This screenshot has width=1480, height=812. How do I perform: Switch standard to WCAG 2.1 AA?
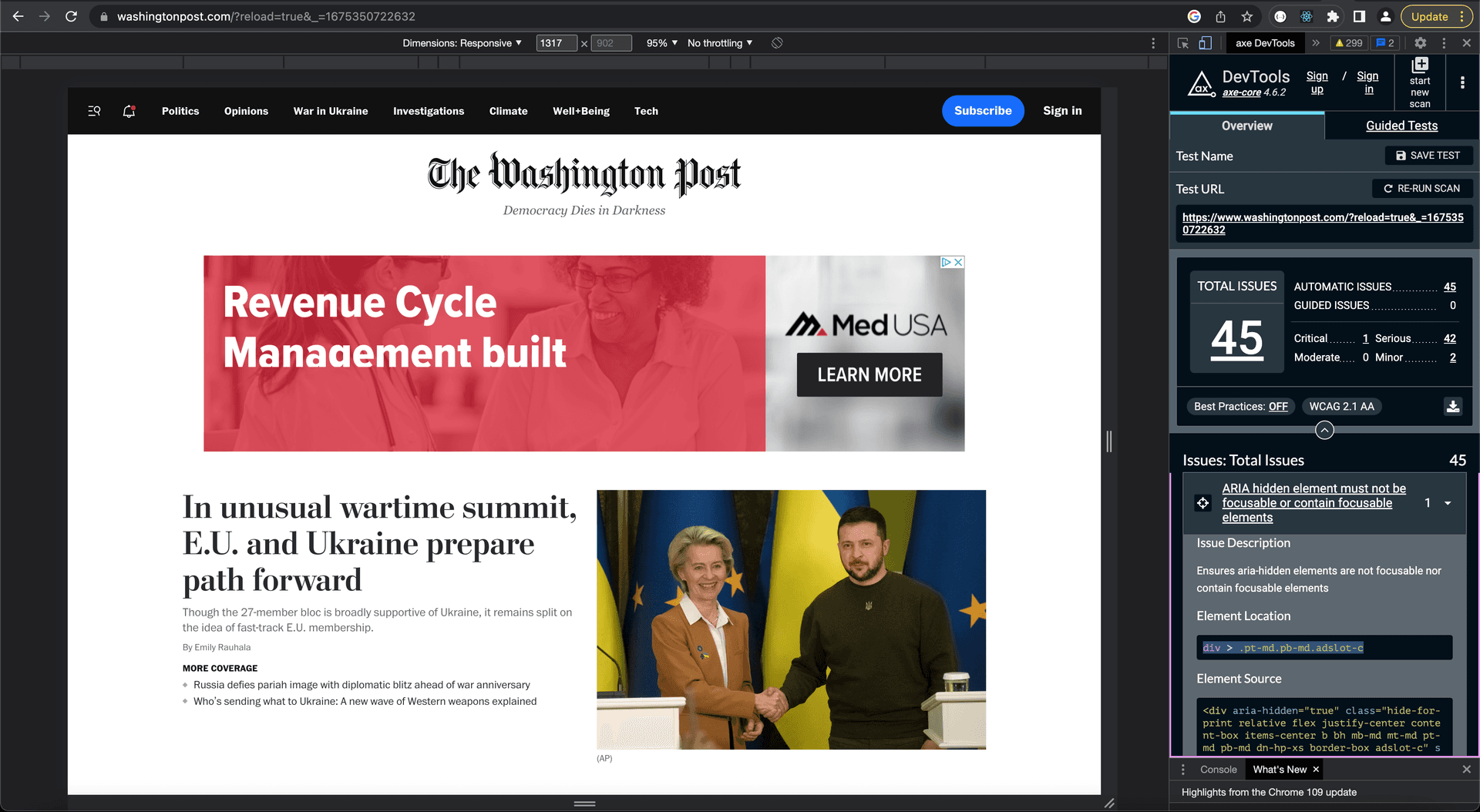pos(1342,406)
